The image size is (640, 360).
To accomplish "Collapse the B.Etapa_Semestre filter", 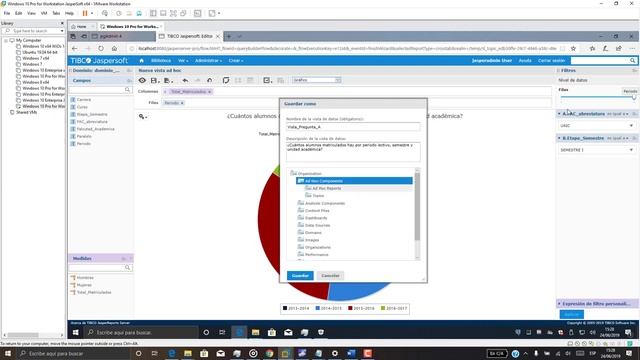I will pyautogui.click(x=560, y=138).
